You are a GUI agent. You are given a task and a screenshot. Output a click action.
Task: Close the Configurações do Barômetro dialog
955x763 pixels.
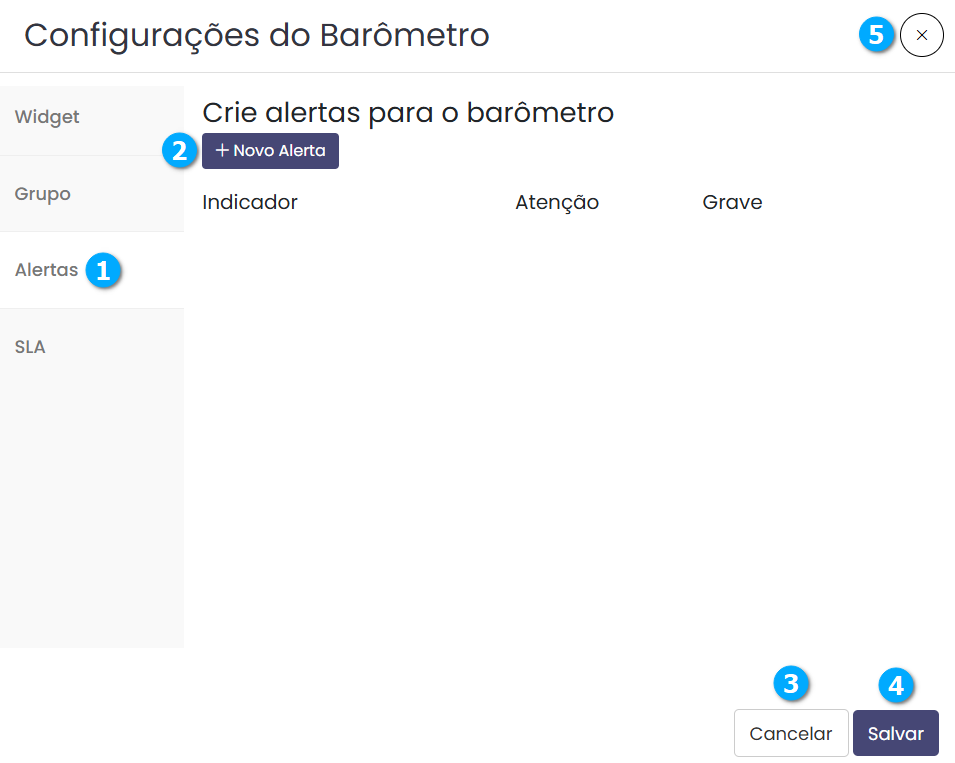click(921, 36)
